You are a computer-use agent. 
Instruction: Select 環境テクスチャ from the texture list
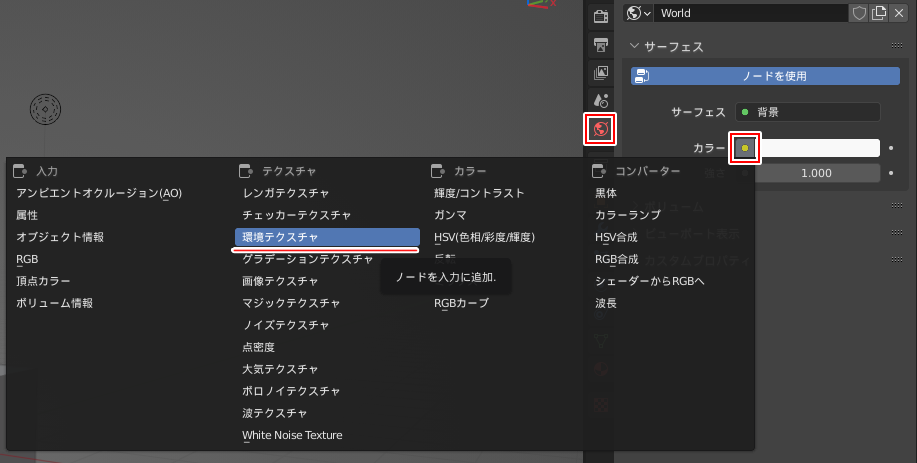[327, 237]
